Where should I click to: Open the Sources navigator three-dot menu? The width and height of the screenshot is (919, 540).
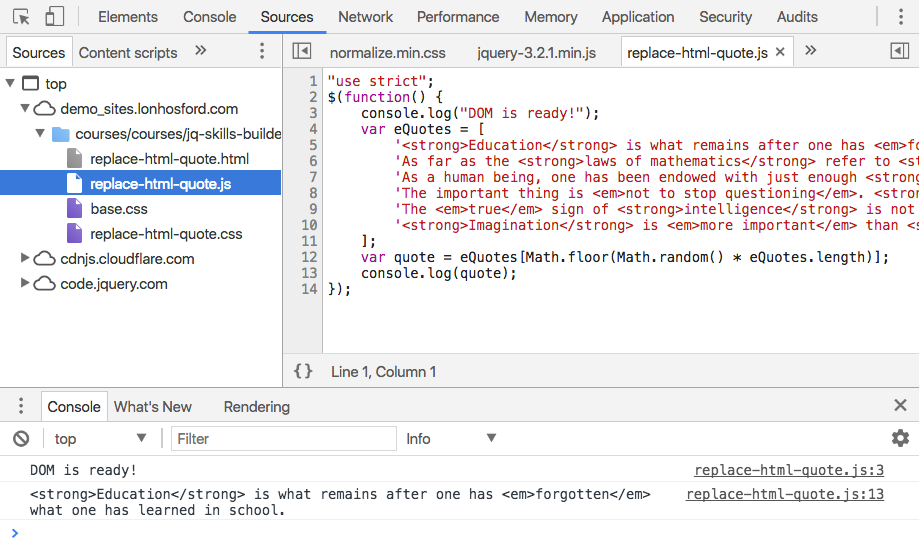click(x=262, y=51)
